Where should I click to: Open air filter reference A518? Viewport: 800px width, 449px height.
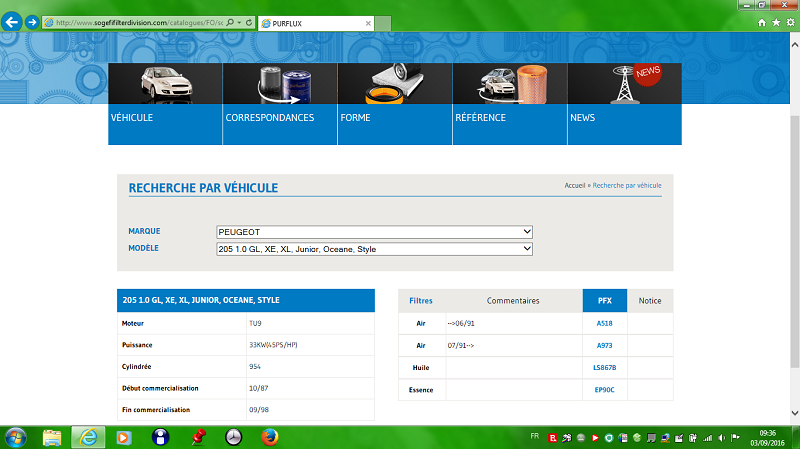[x=605, y=323]
